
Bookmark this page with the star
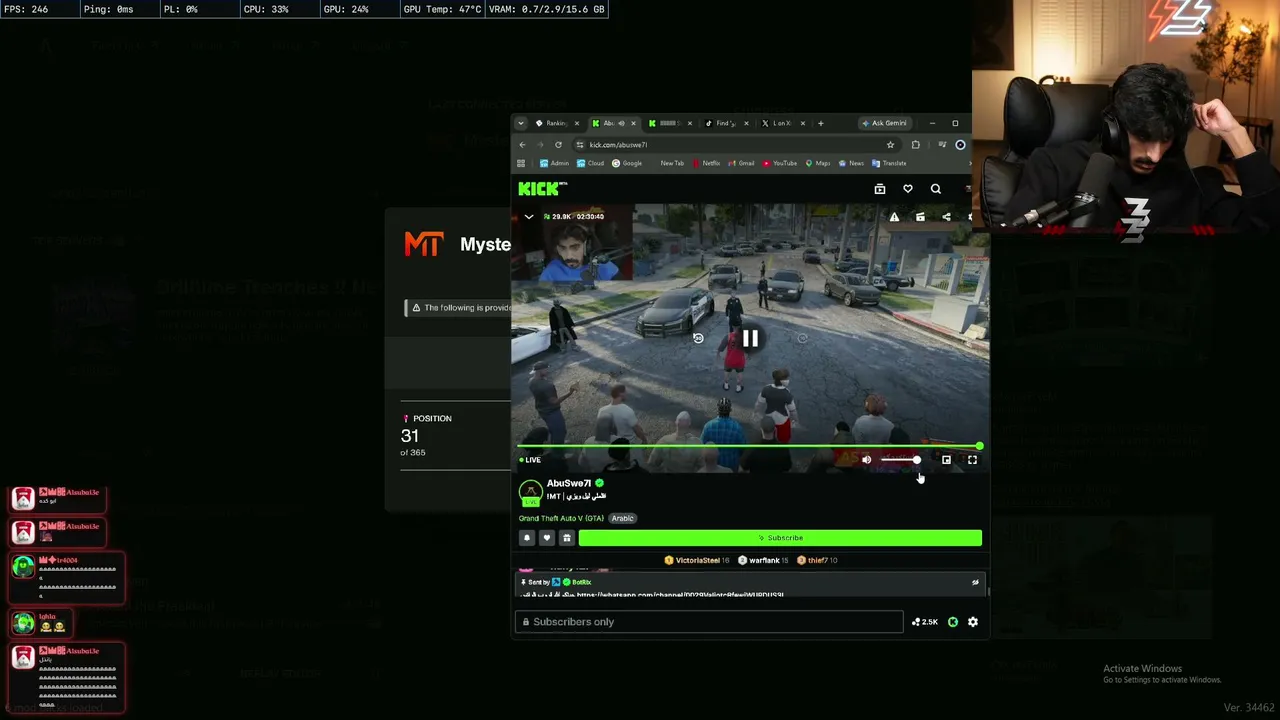[x=890, y=145]
